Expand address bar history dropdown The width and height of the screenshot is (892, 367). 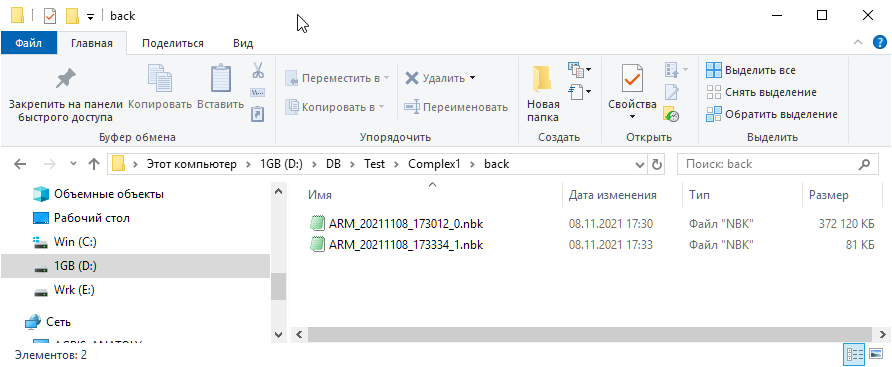(640, 164)
